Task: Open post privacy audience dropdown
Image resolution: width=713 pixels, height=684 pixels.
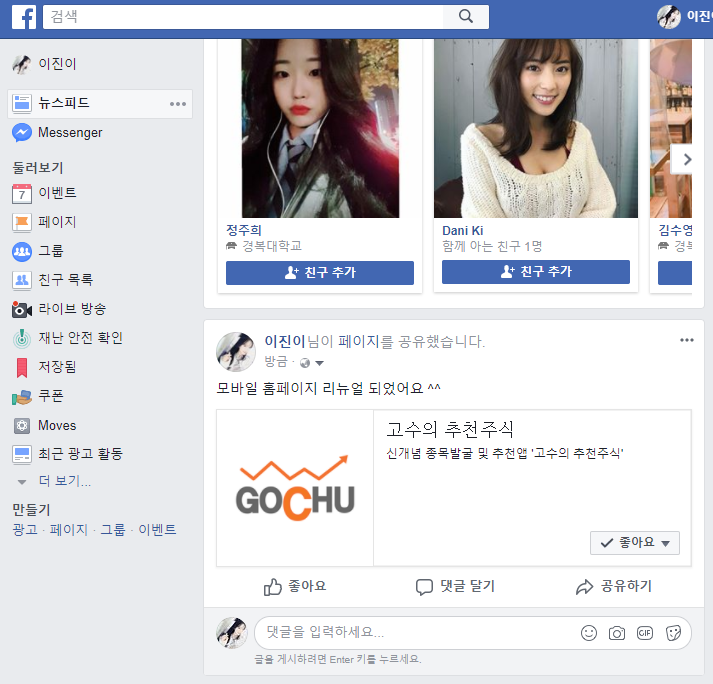Action: tap(312, 363)
